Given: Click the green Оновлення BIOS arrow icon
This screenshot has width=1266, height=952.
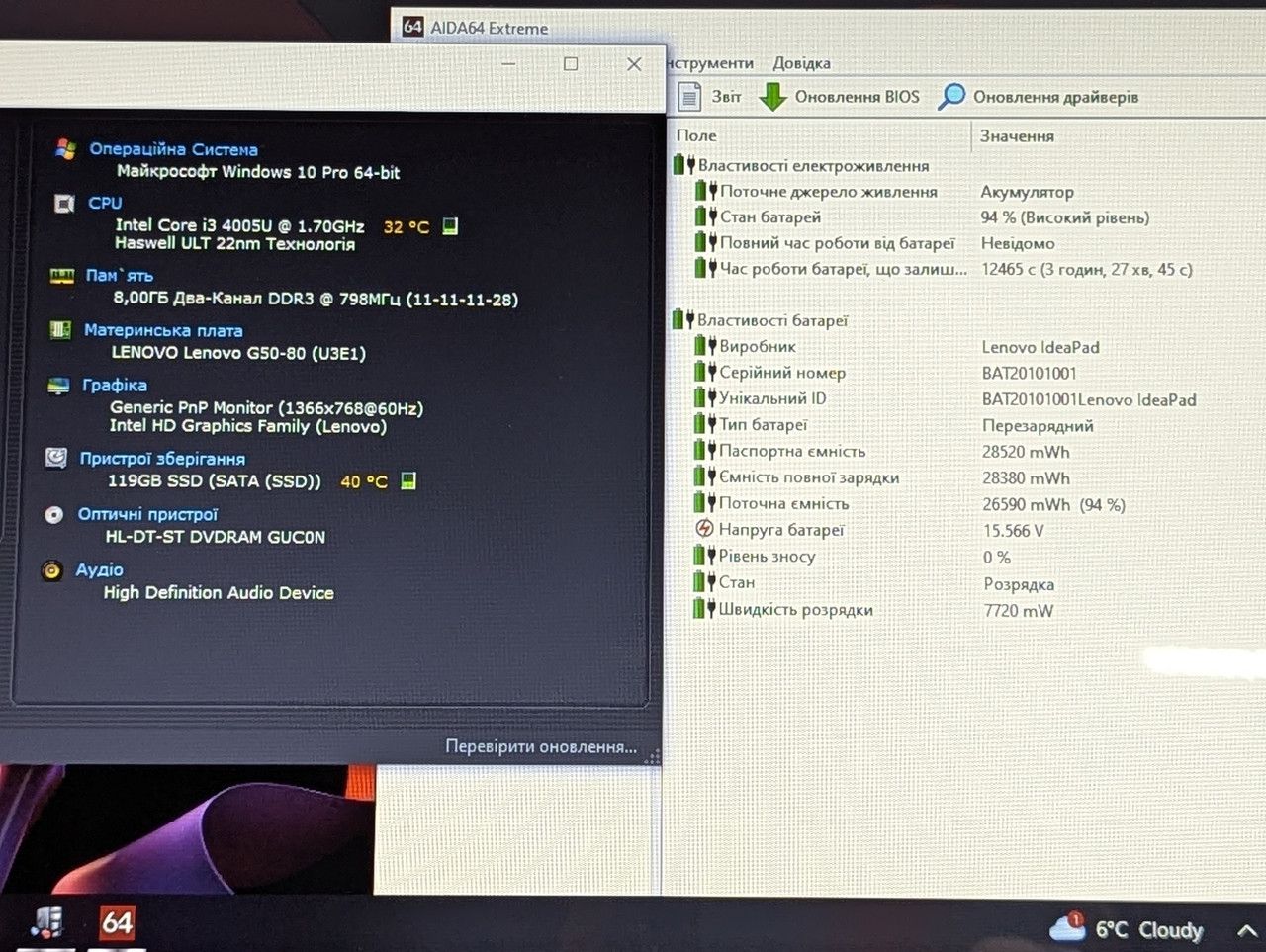Looking at the screenshot, I should (x=772, y=97).
